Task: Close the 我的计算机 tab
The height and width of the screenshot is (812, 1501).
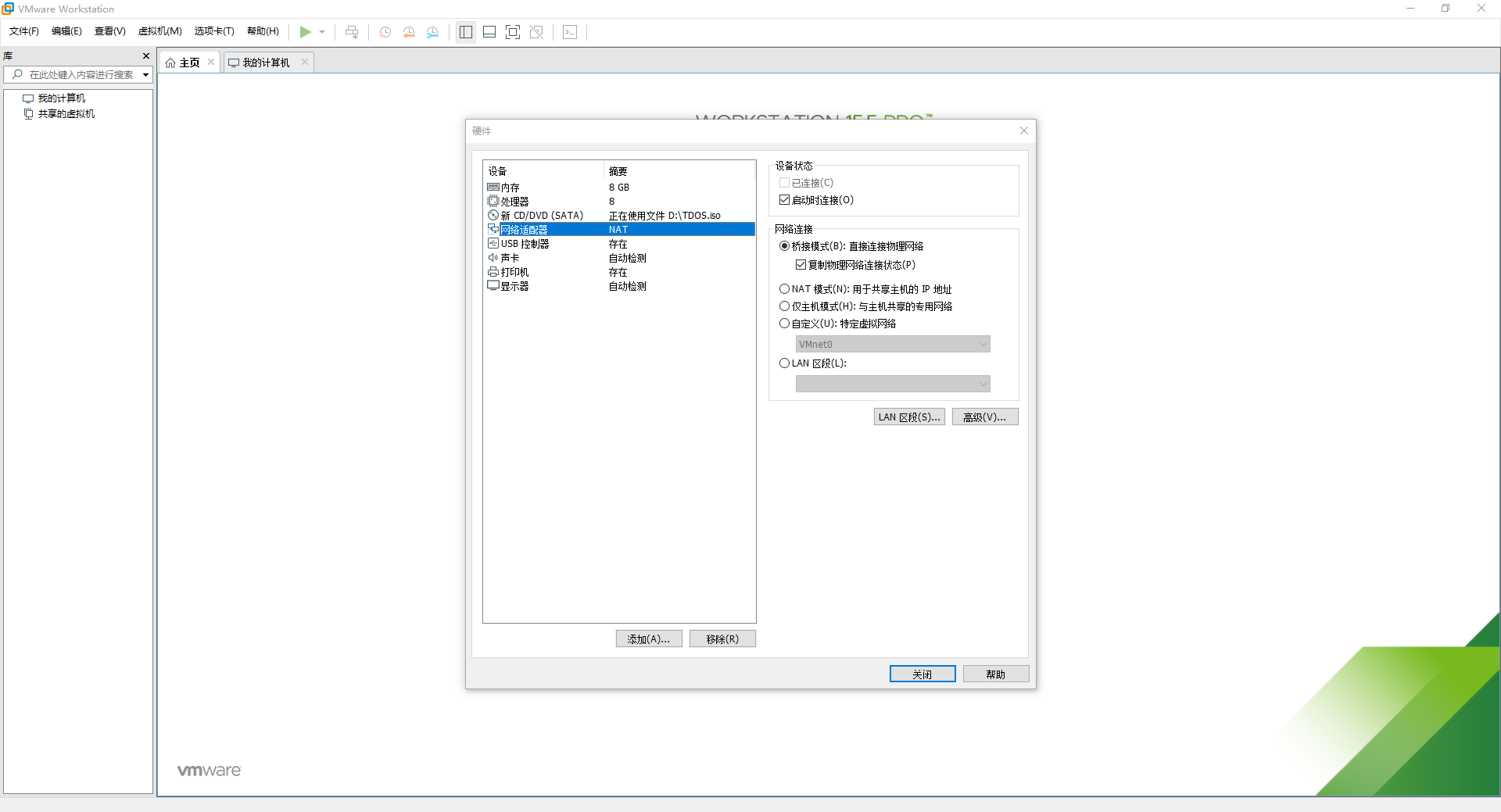Action: pos(305,62)
